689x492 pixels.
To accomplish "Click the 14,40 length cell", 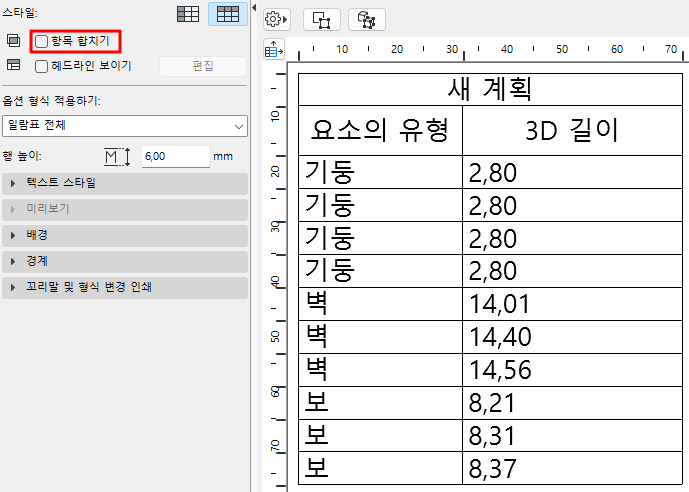I will pyautogui.click(x=572, y=337).
